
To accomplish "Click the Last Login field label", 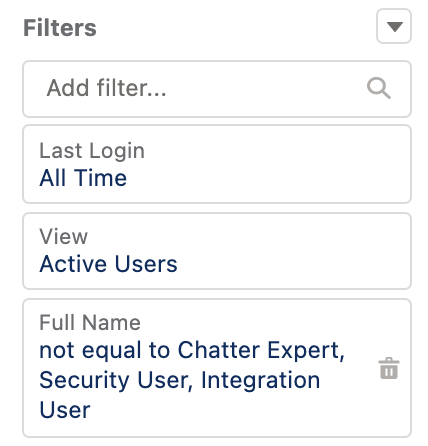I will pyautogui.click(x=92, y=151).
